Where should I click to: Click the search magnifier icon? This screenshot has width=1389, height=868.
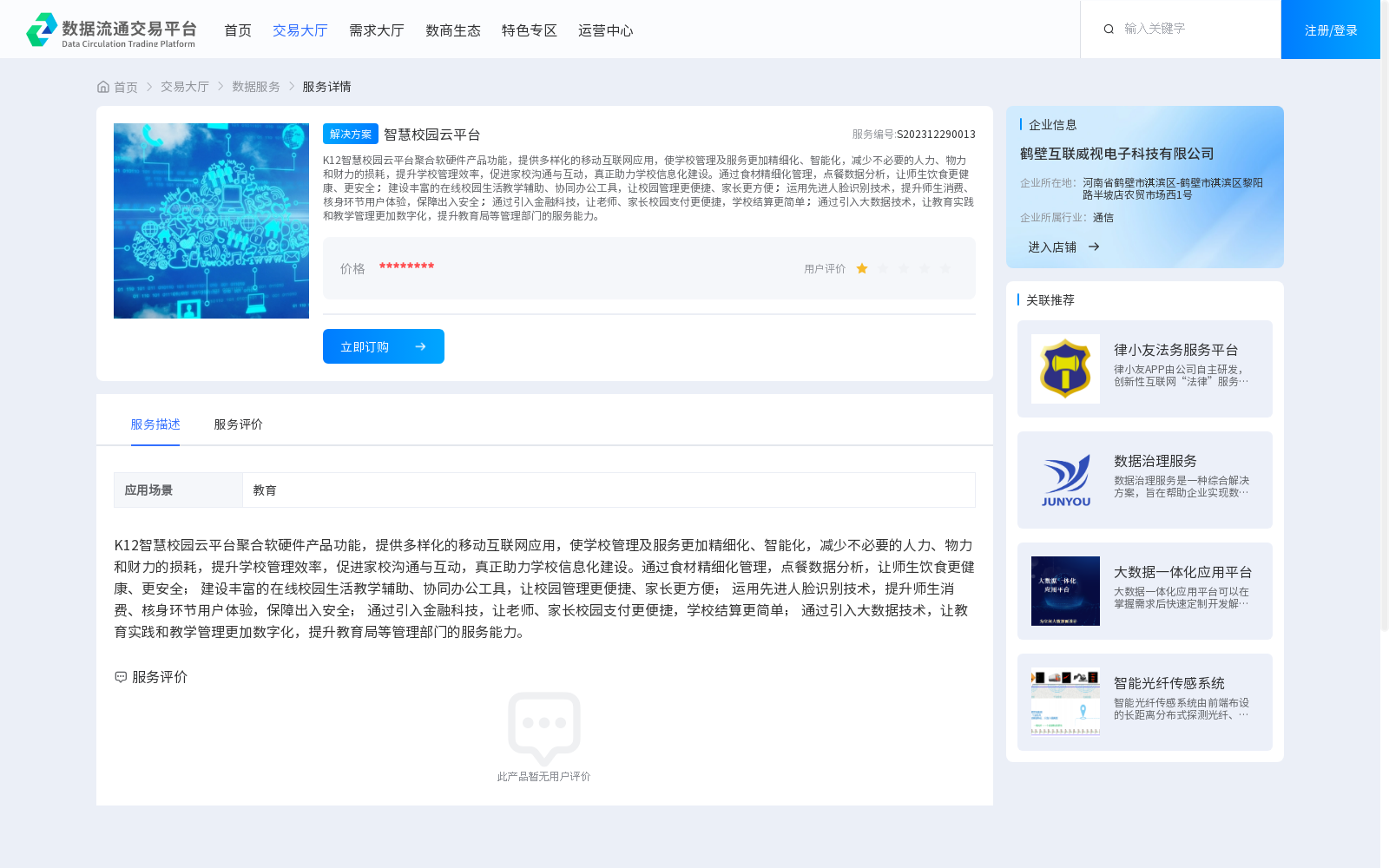1109,30
